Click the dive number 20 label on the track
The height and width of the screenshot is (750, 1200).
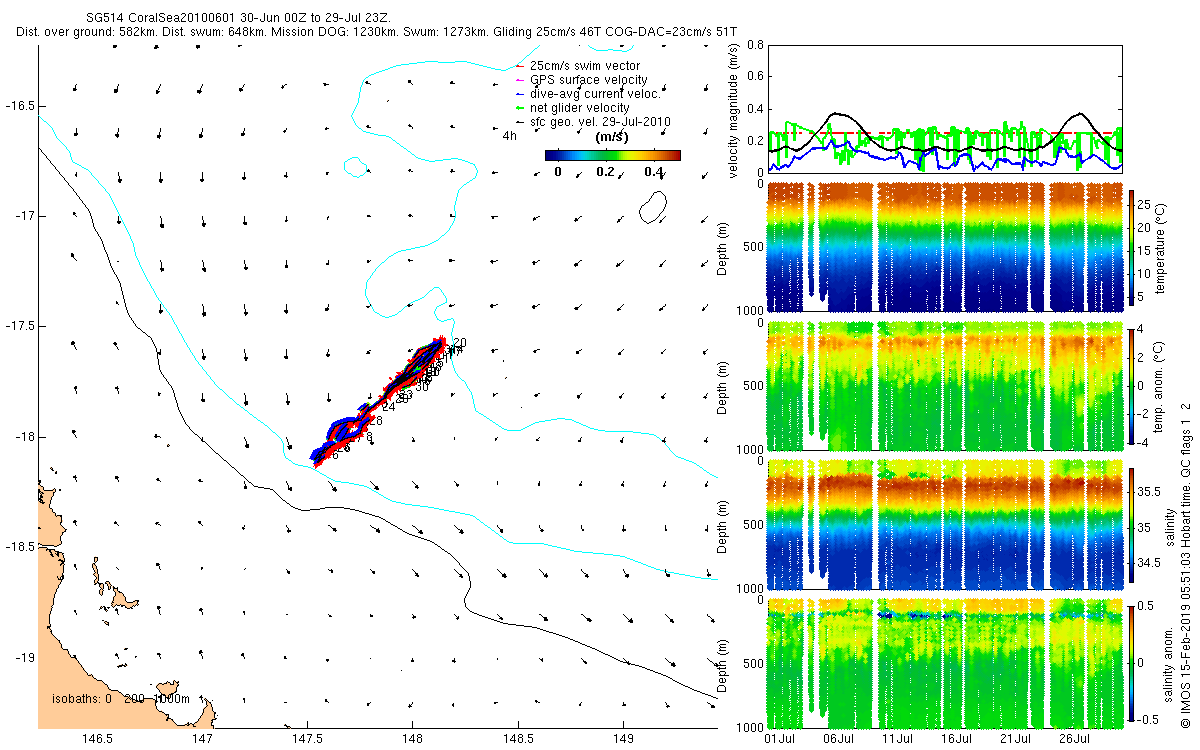(x=460, y=344)
